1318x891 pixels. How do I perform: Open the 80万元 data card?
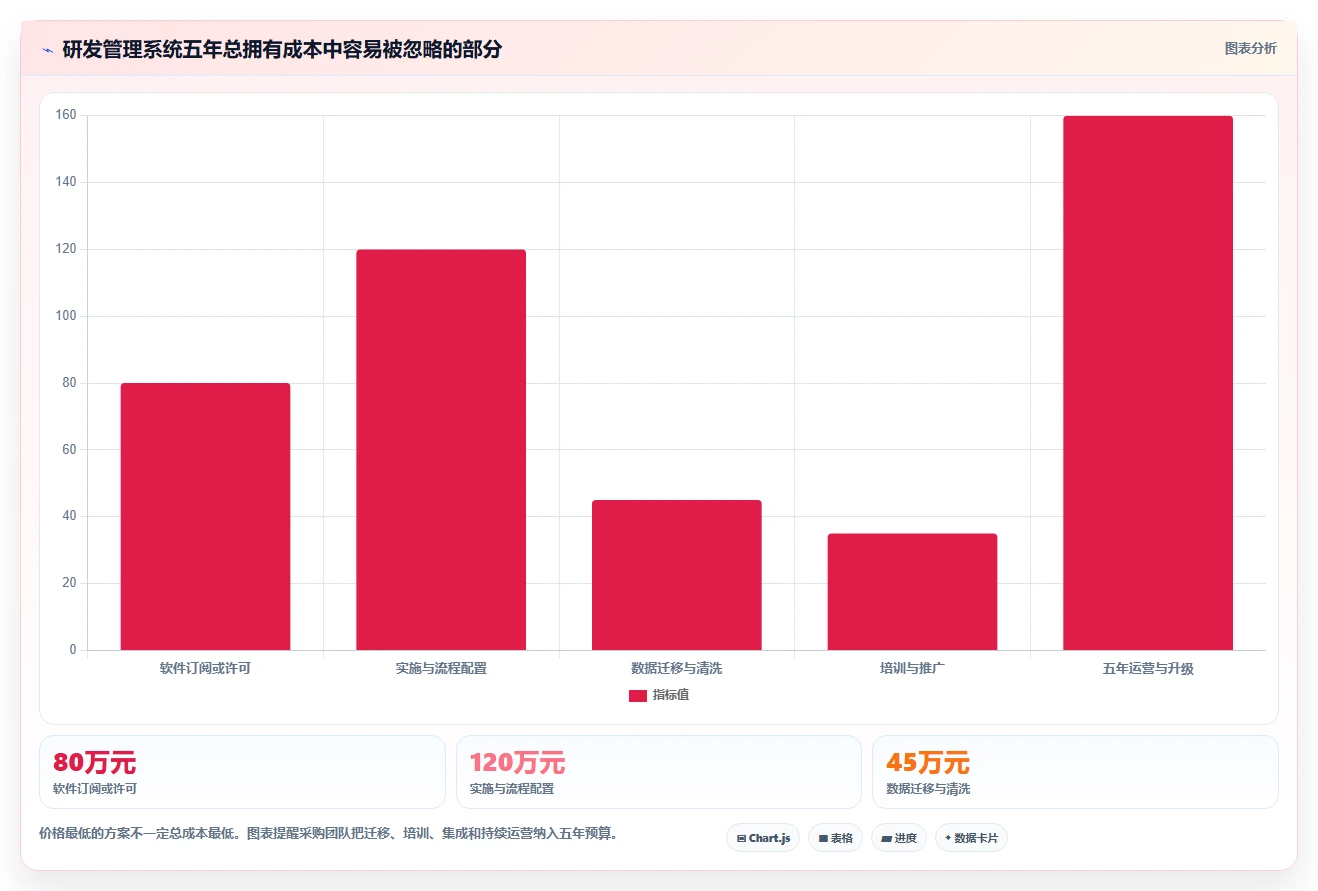[x=242, y=772]
